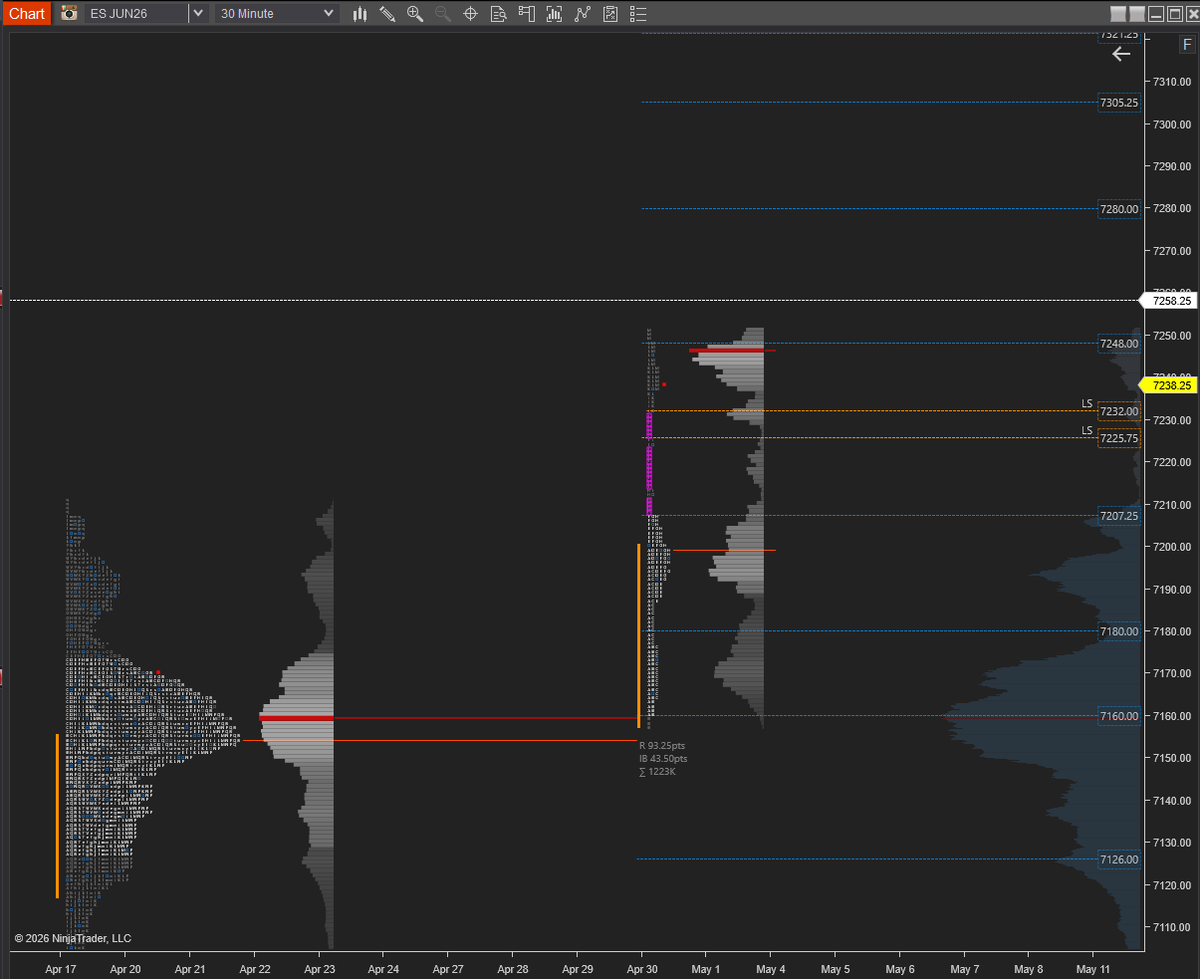Screen dimensions: 1200x979
Task: Click the 1223K volume sum text
Action: pos(658,771)
